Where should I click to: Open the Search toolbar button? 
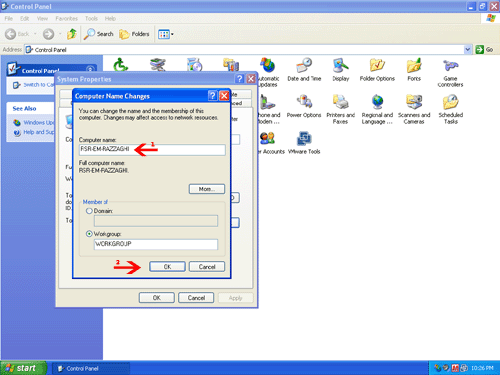coord(98,34)
